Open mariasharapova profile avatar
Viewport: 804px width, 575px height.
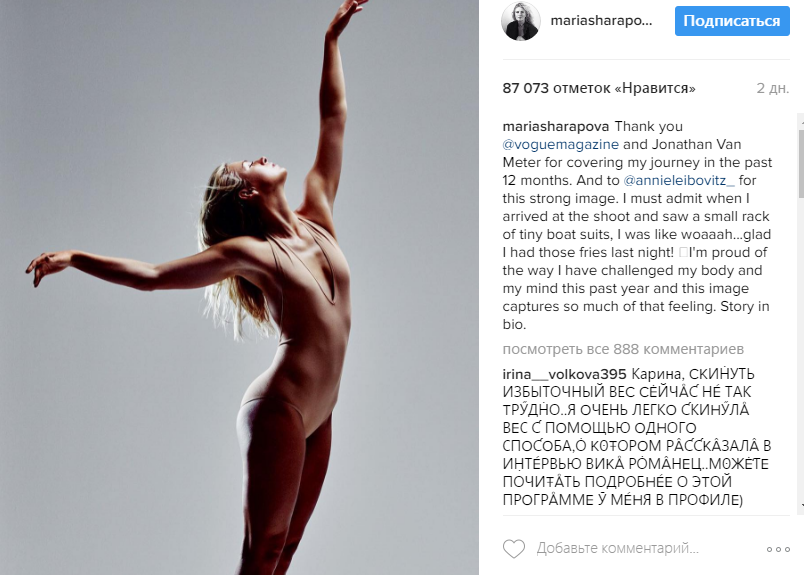(520, 21)
